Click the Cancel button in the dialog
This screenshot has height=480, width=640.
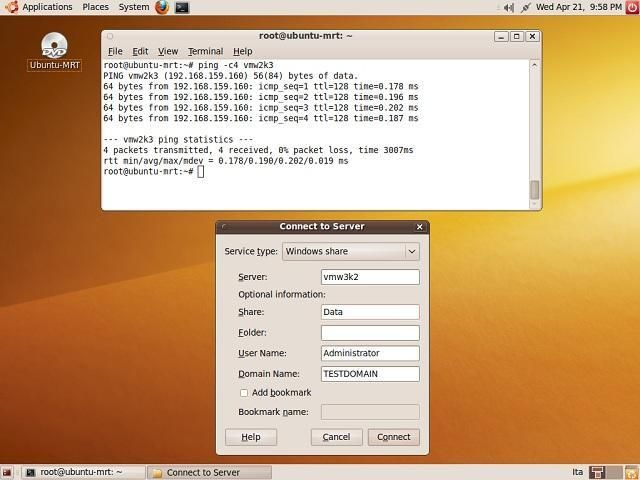click(x=336, y=437)
